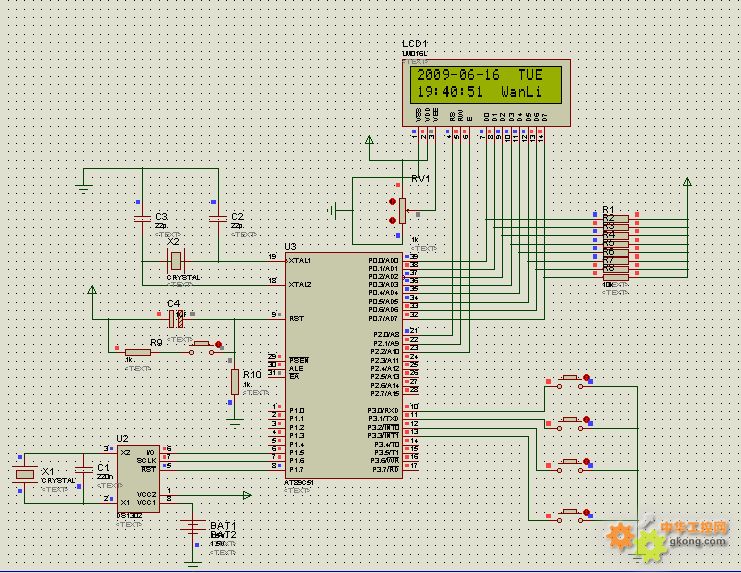Select ground symbol below resistor R10

[x=234, y=422]
